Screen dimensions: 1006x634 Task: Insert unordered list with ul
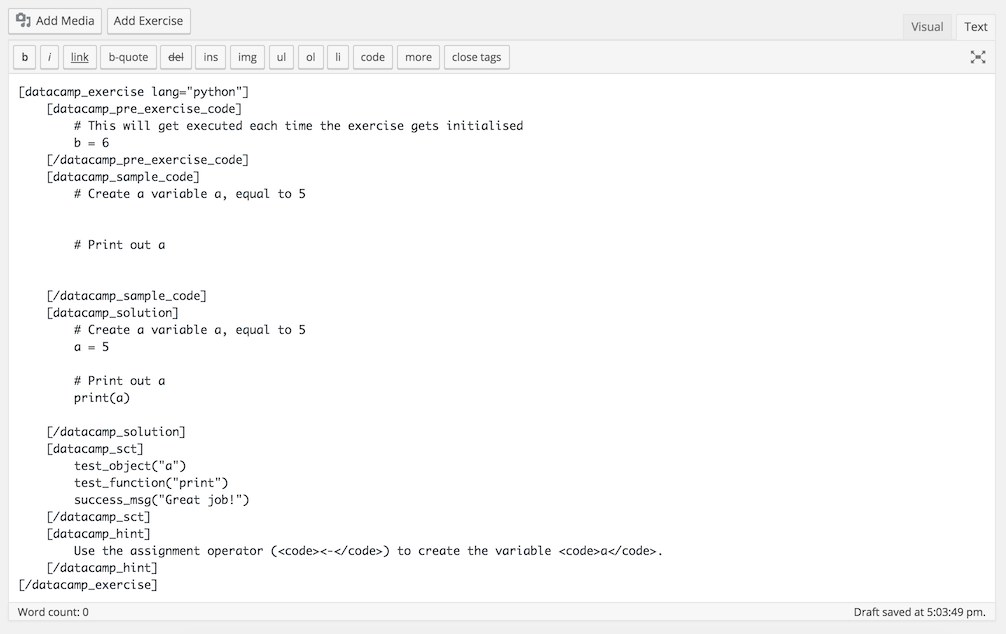point(281,57)
